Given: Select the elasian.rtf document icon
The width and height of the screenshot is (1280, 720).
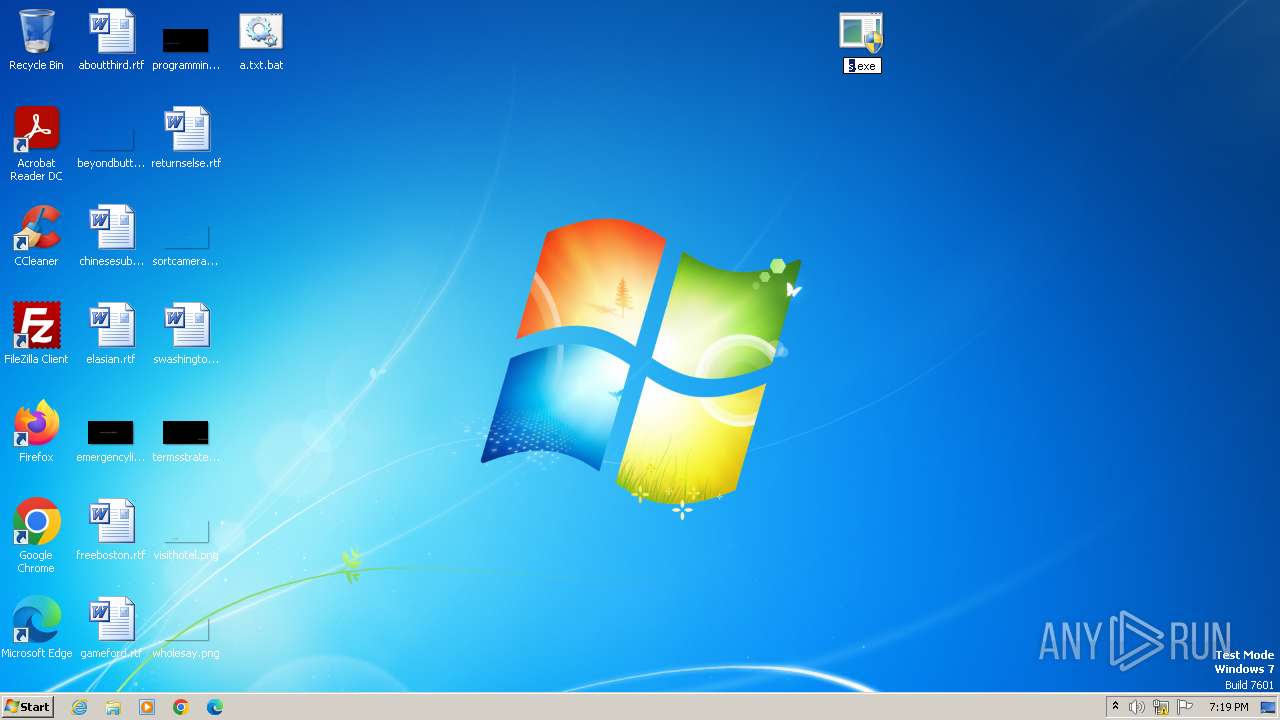Looking at the screenshot, I should click(111, 326).
